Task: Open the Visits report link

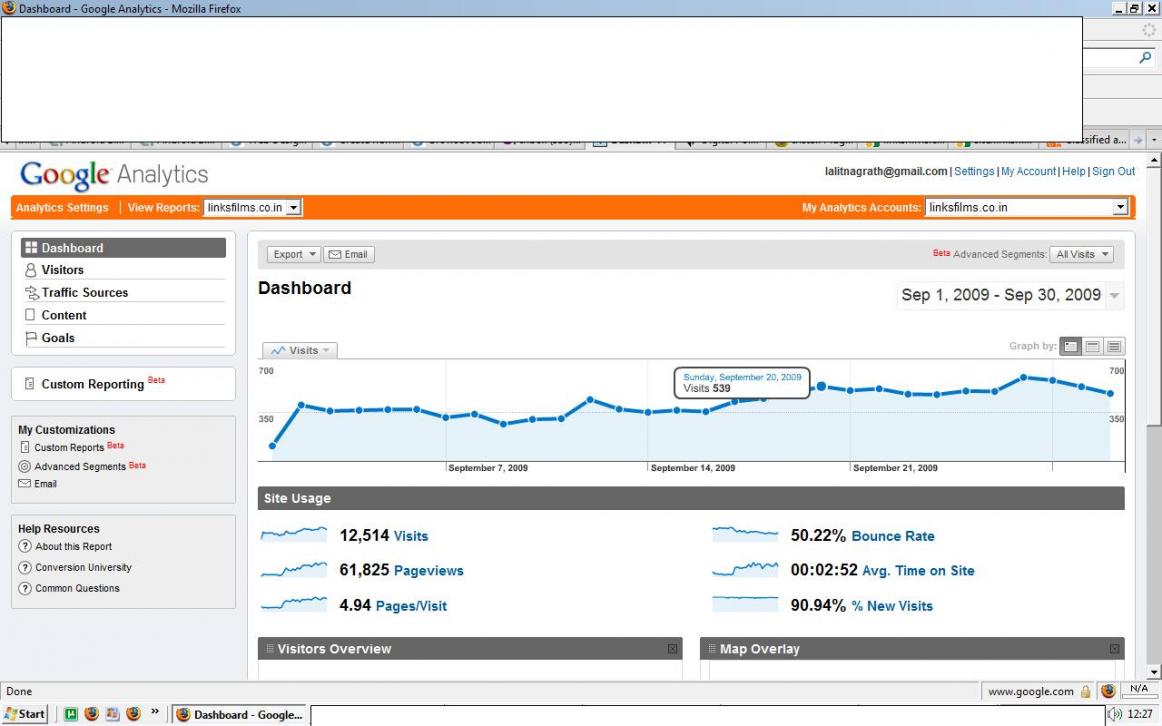Action: (x=411, y=536)
